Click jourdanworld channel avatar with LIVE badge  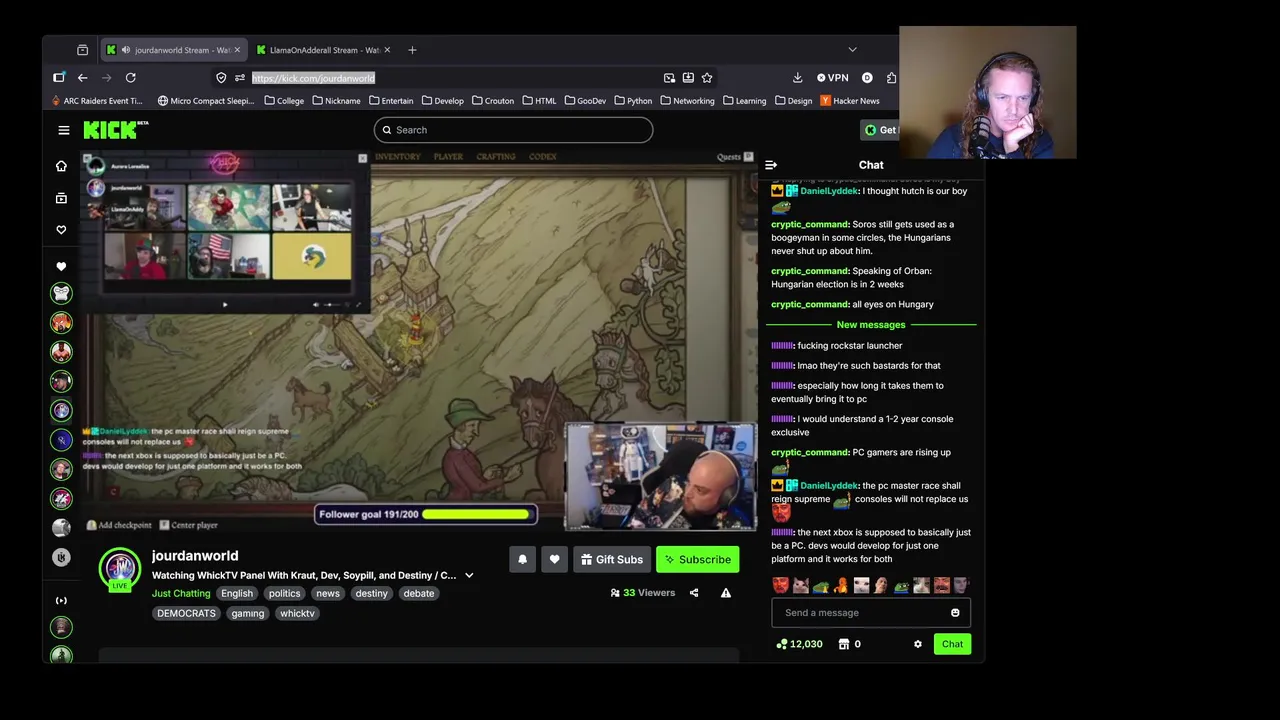click(120, 568)
